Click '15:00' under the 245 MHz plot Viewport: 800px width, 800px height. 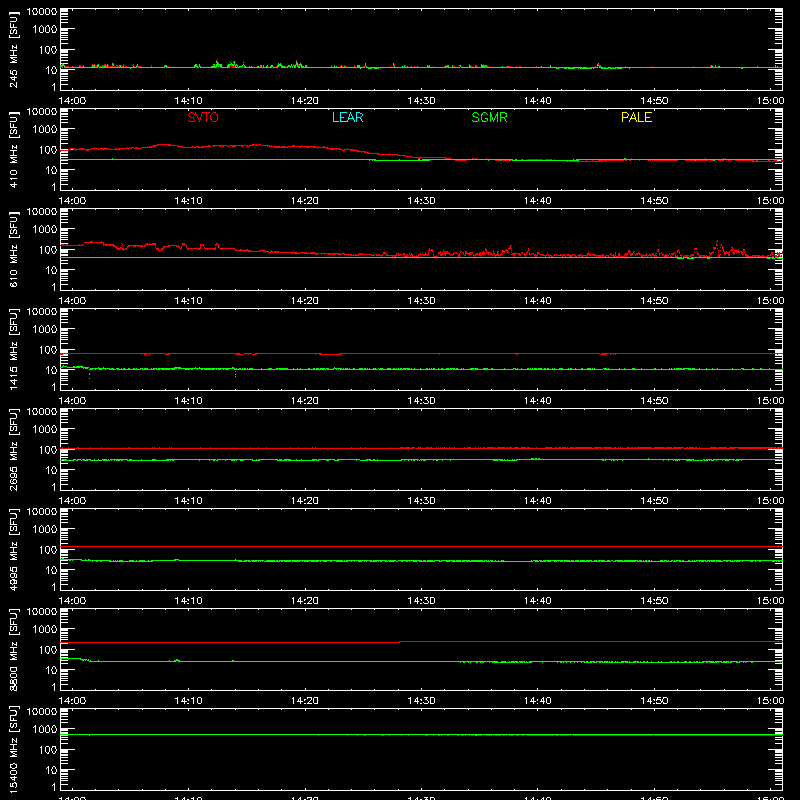tap(770, 101)
